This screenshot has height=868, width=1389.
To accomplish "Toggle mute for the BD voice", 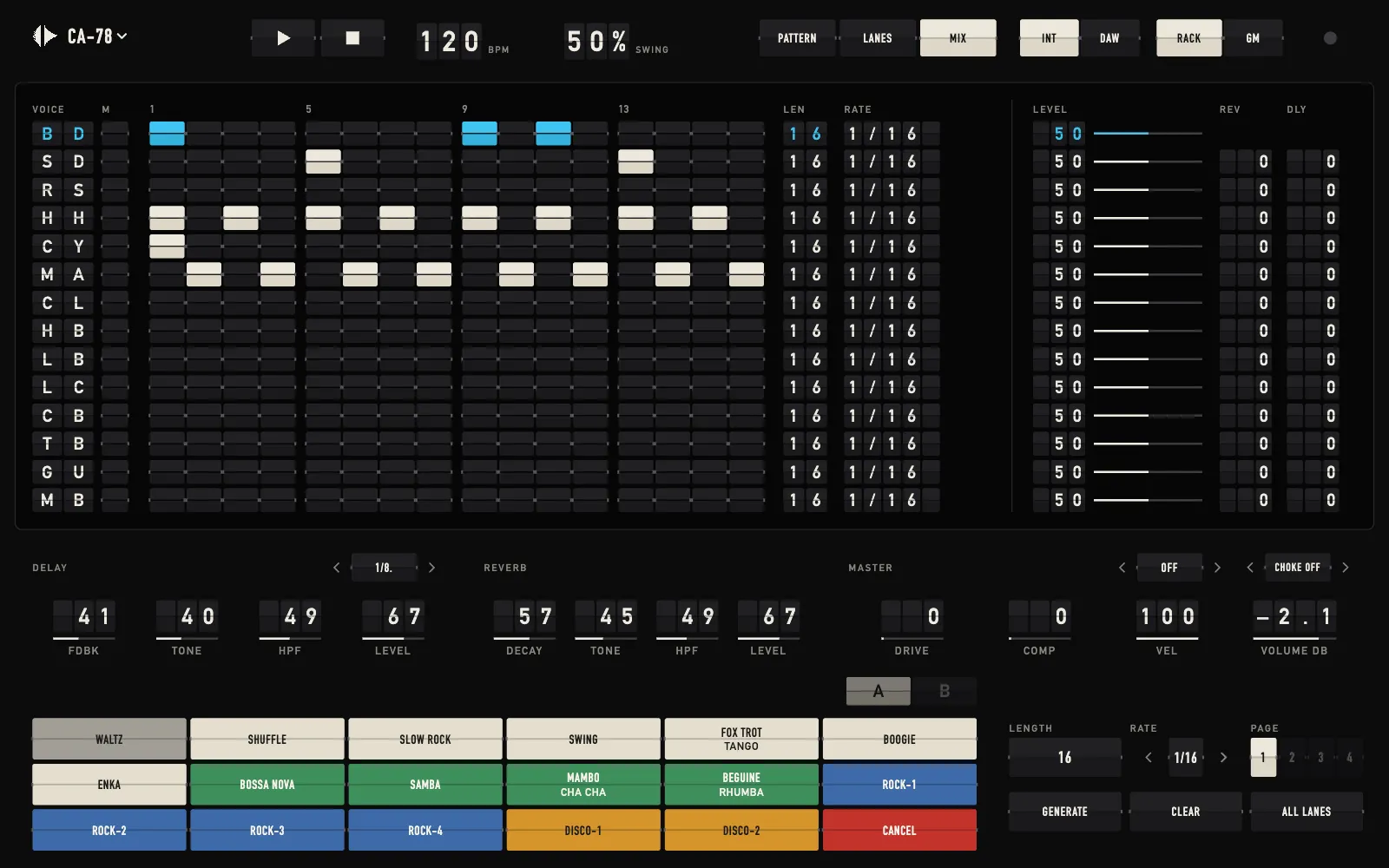I will tap(115, 134).
